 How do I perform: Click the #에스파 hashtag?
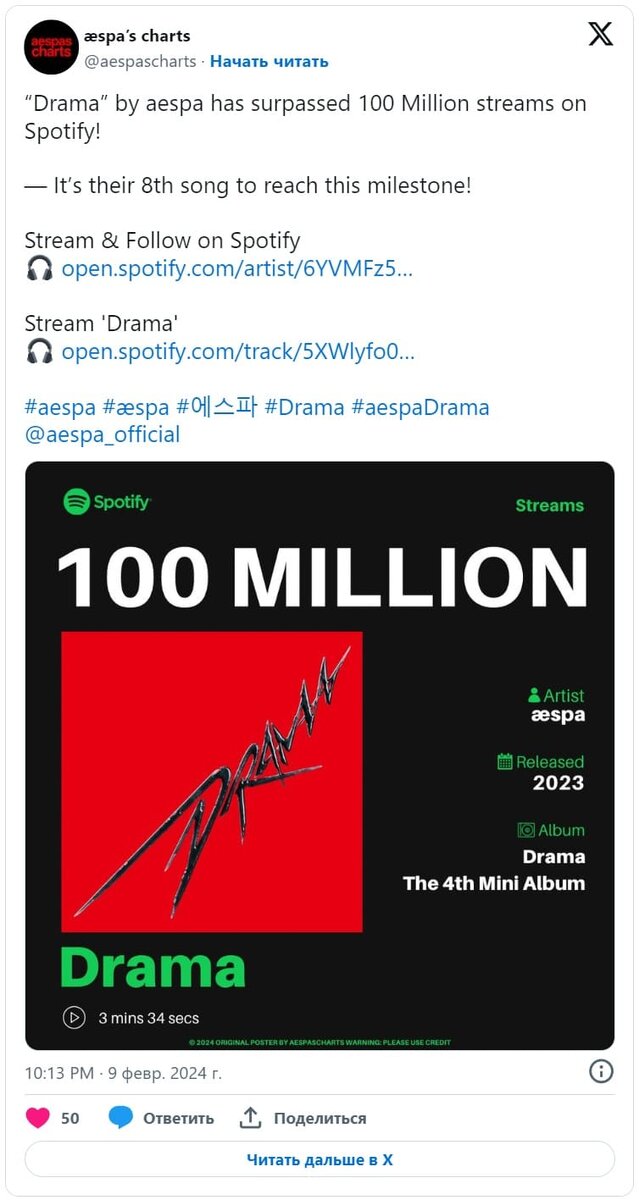(217, 407)
